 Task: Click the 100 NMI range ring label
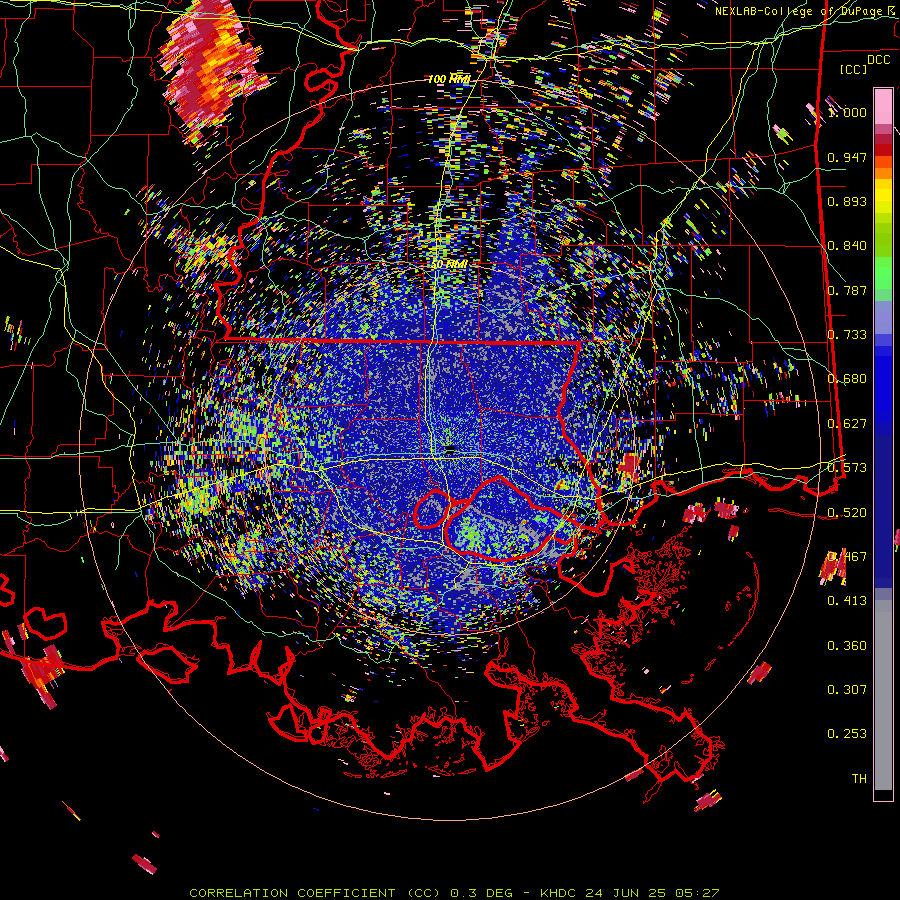(449, 79)
